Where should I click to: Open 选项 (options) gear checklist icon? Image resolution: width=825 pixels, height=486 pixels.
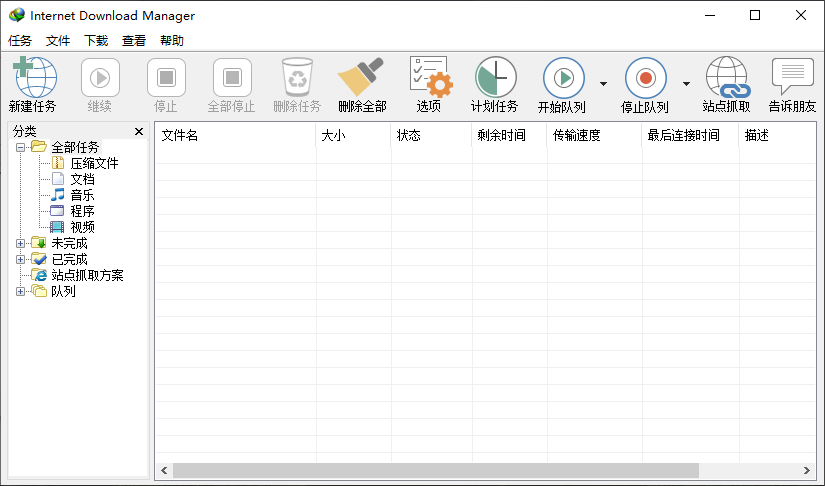click(x=430, y=77)
